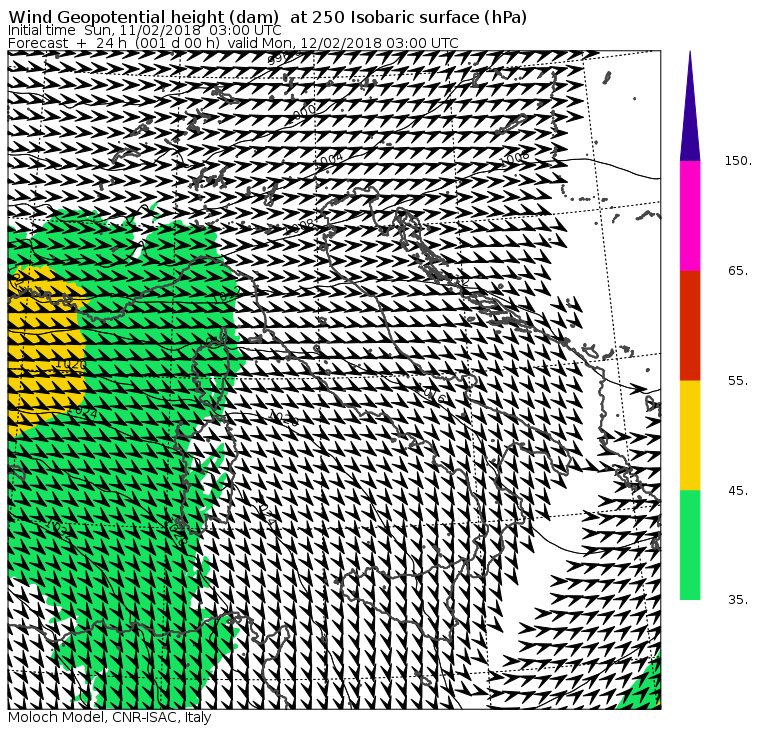The height and width of the screenshot is (731, 760).
Task: Click the chart title Wind Geopotential height
Action: click(x=268, y=17)
